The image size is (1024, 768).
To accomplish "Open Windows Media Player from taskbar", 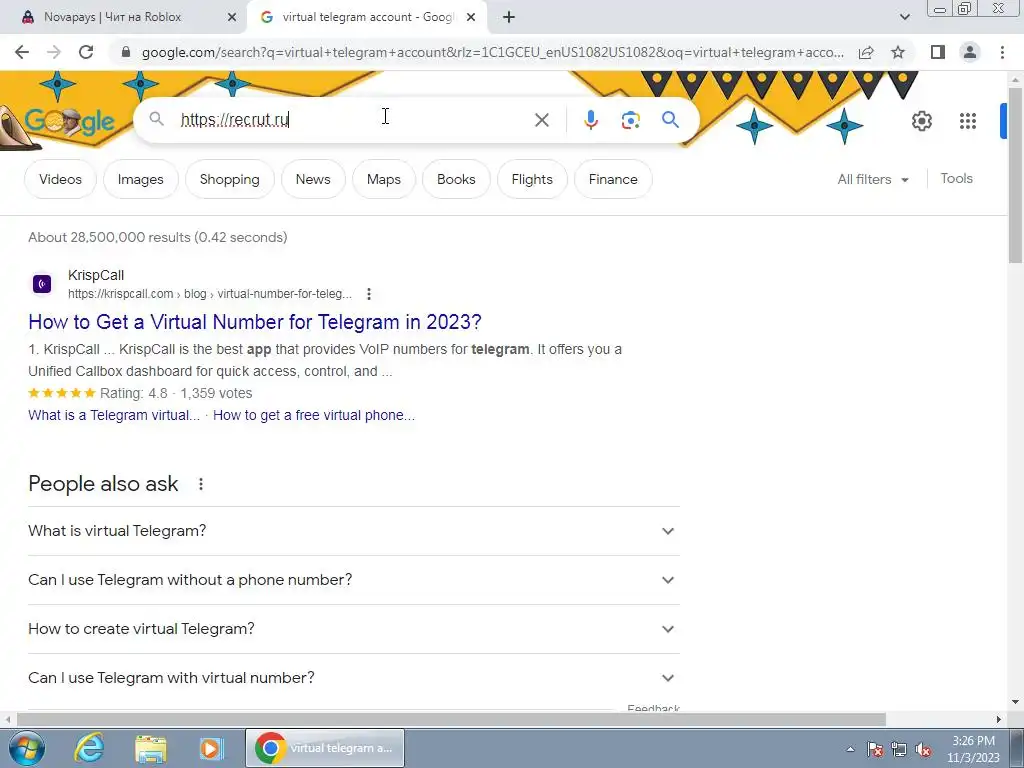I will [x=212, y=748].
